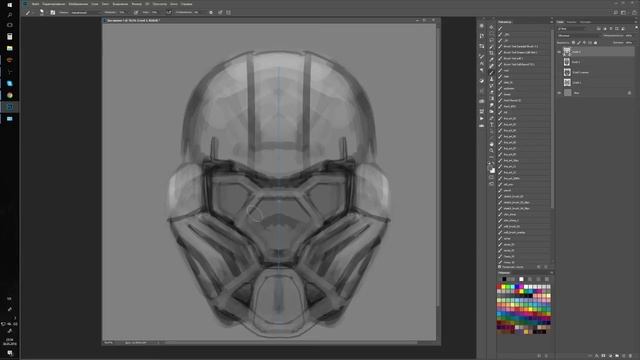
Task: Open the Редактирование menu
Action: 54,4
